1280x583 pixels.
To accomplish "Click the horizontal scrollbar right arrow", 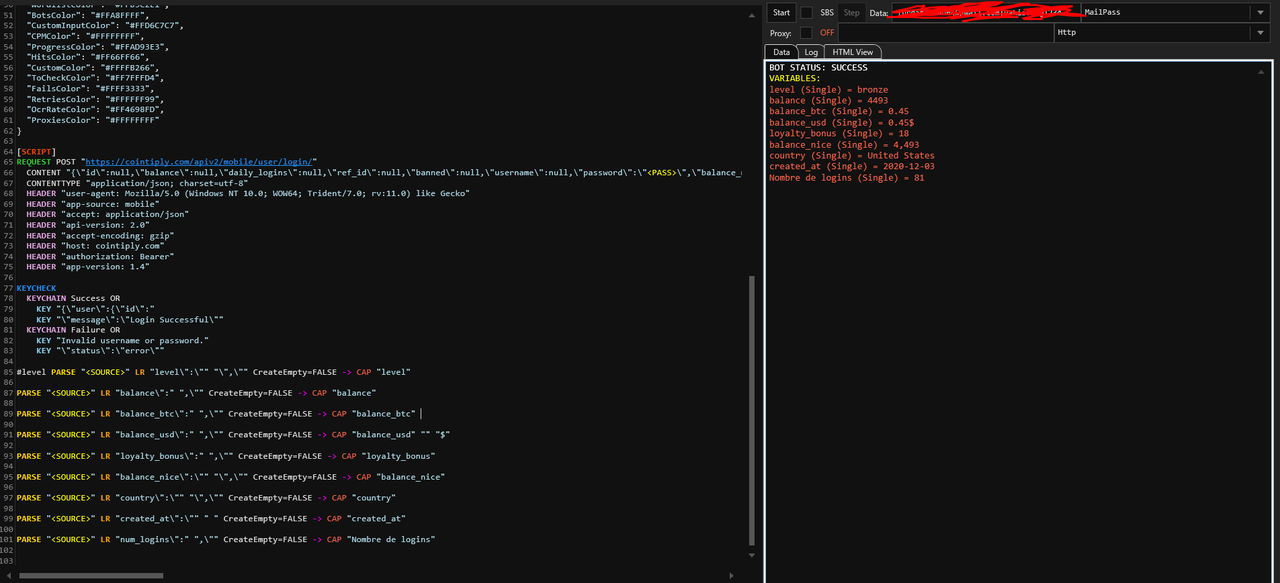I will click(x=732, y=575).
